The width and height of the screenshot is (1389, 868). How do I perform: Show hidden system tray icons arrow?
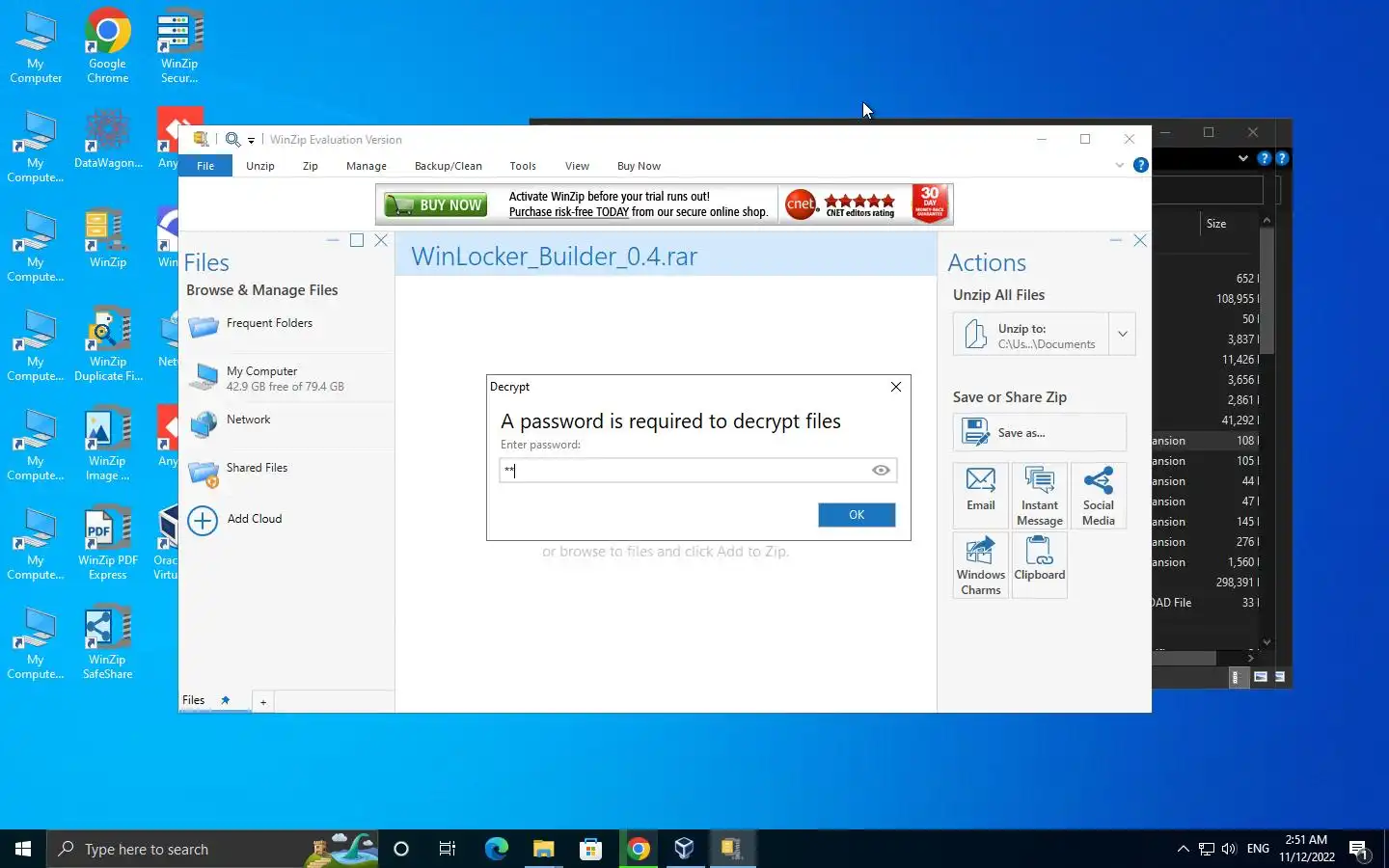pyautogui.click(x=1183, y=849)
